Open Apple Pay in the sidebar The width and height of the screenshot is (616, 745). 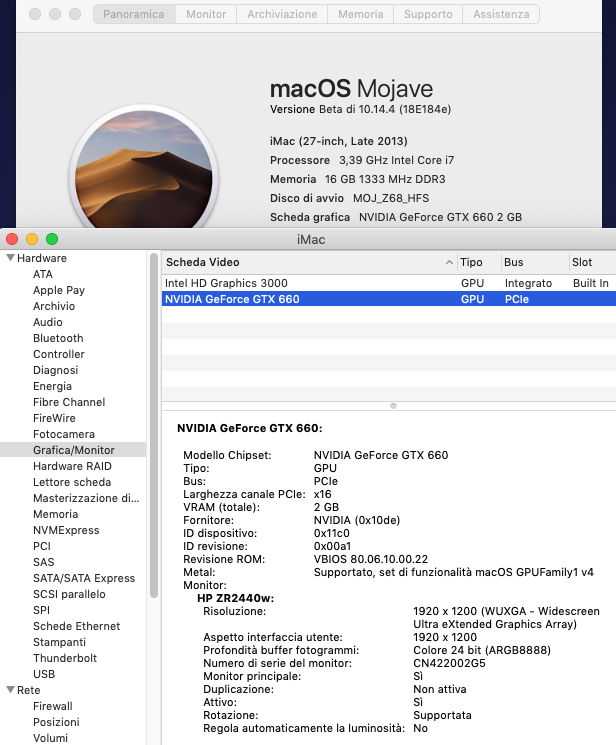pos(59,290)
